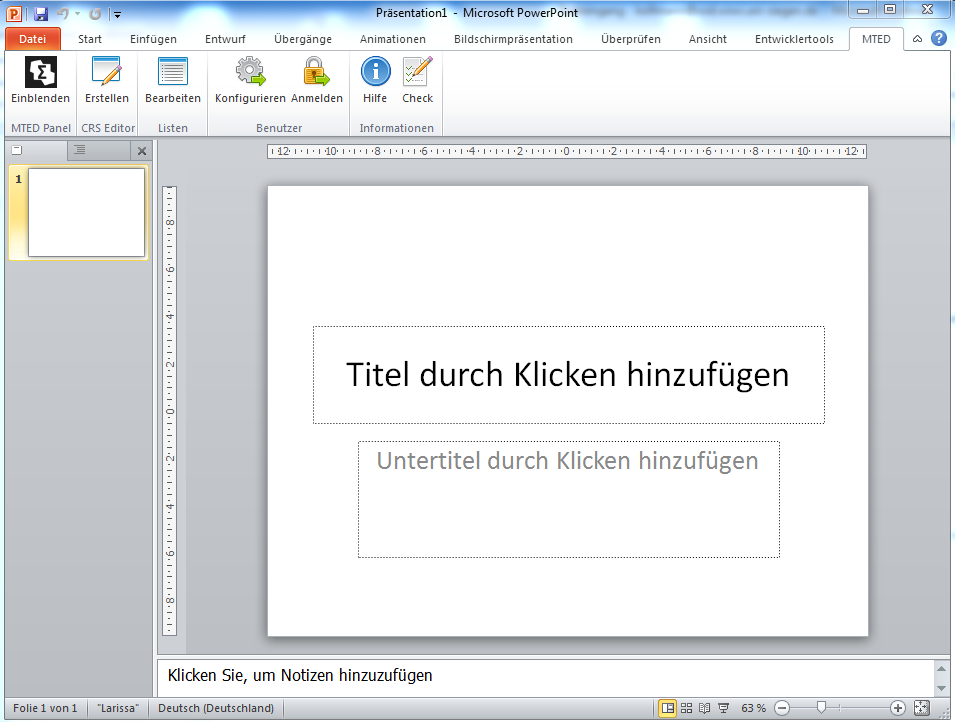Open the Datei tab
955x722 pixels.
pos(32,39)
